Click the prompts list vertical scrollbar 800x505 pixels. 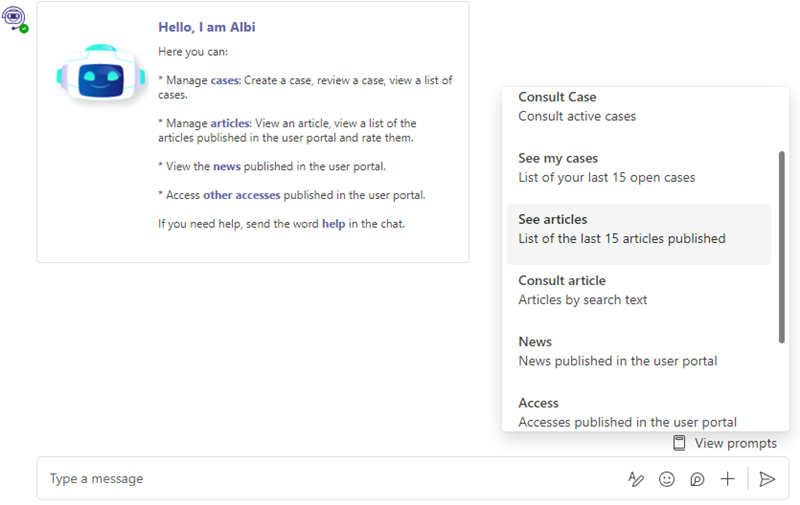tap(782, 247)
